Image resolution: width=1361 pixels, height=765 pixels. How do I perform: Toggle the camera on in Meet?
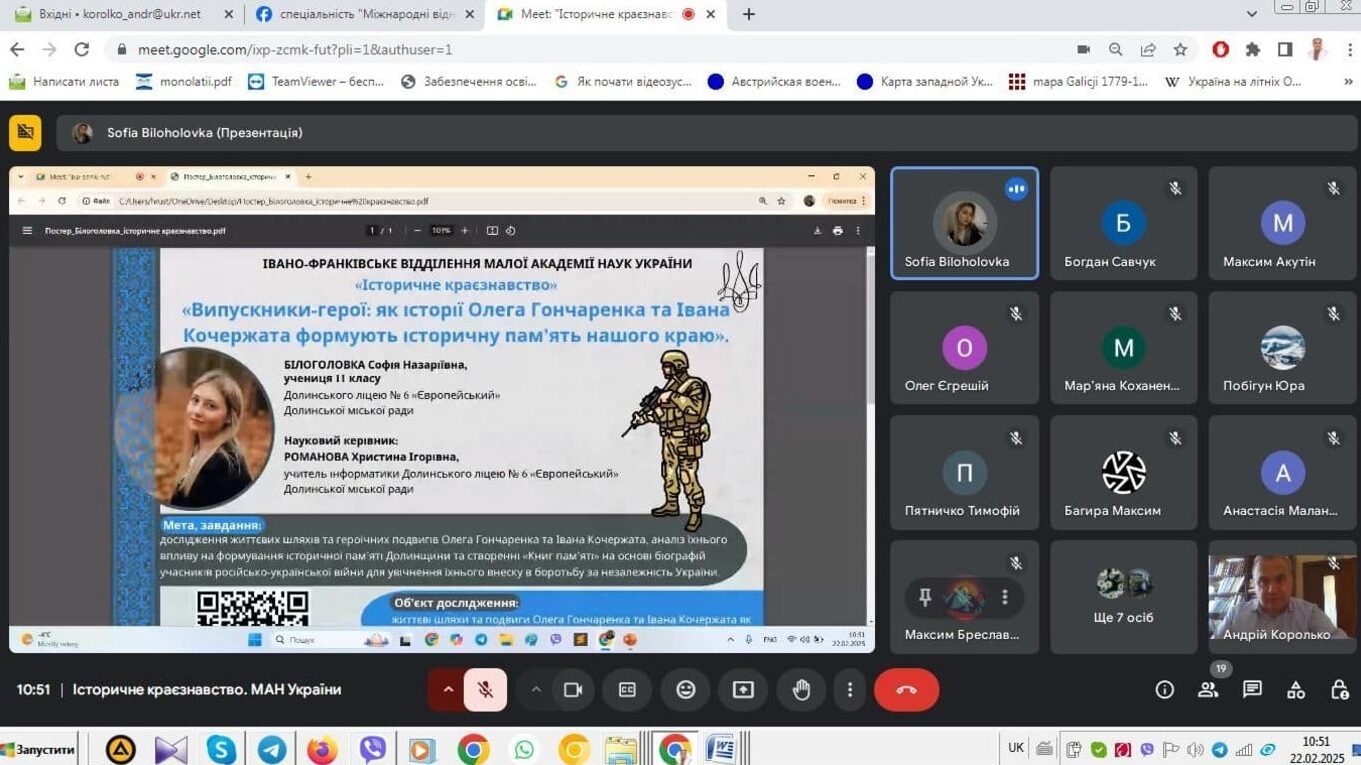(573, 690)
